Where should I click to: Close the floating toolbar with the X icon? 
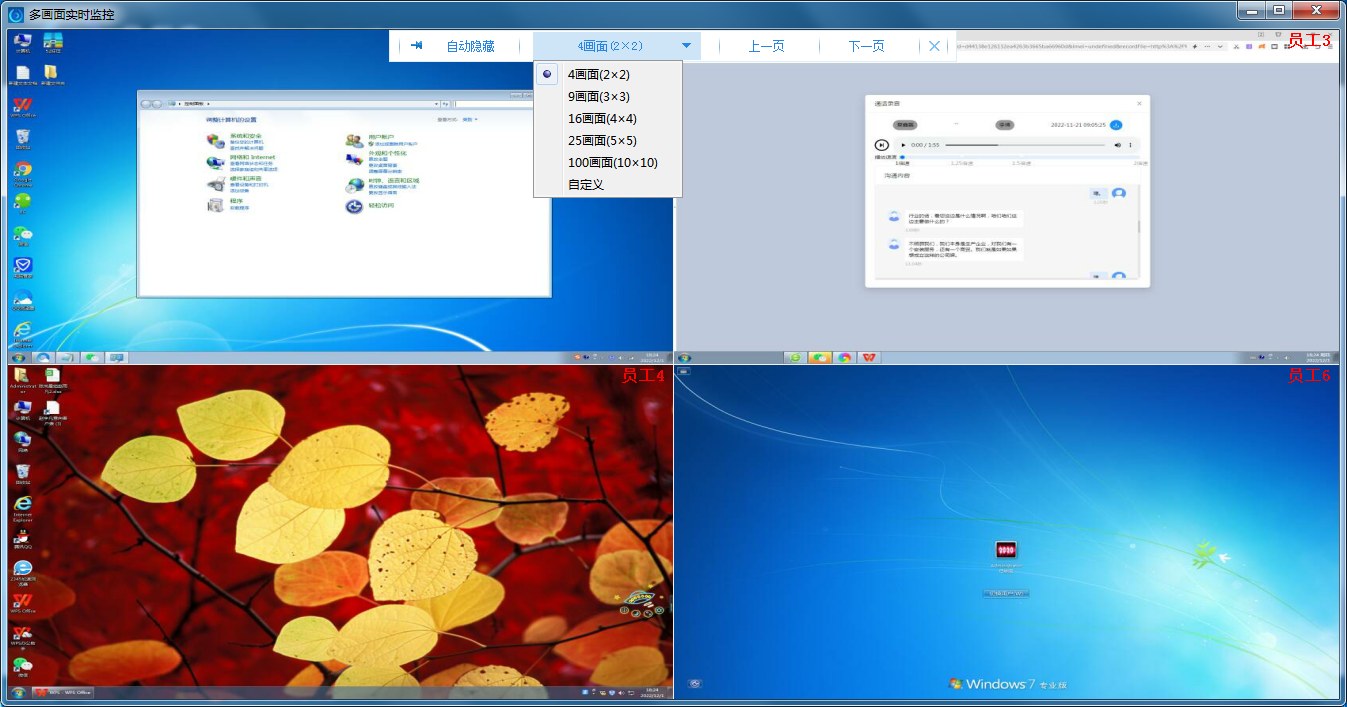934,46
